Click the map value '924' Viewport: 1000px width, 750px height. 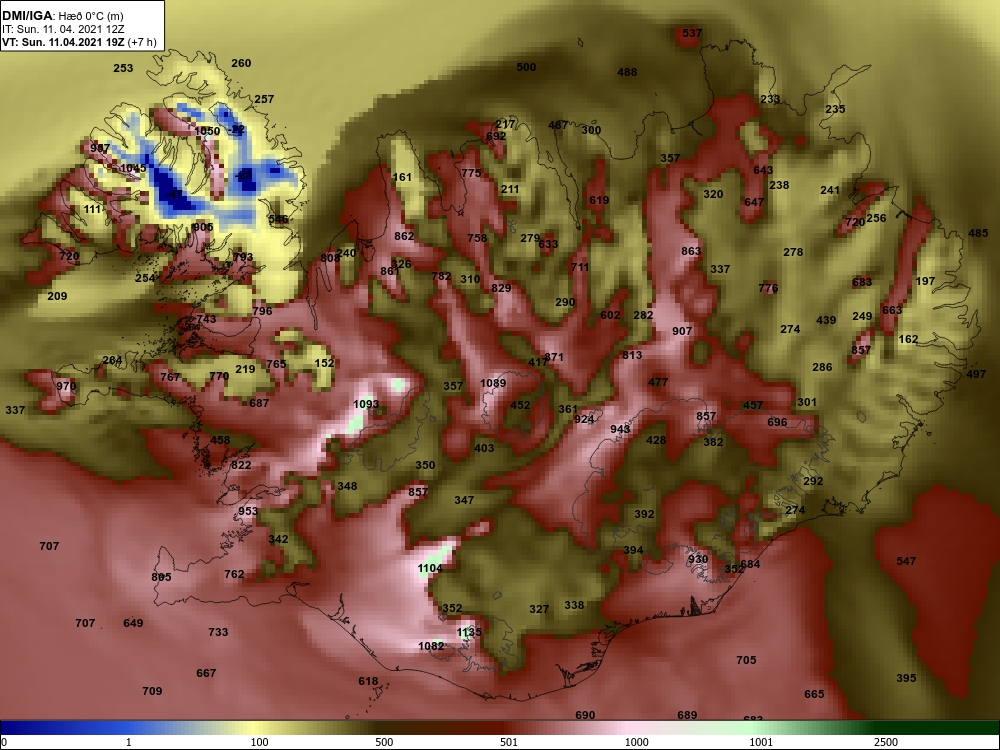tap(584, 419)
